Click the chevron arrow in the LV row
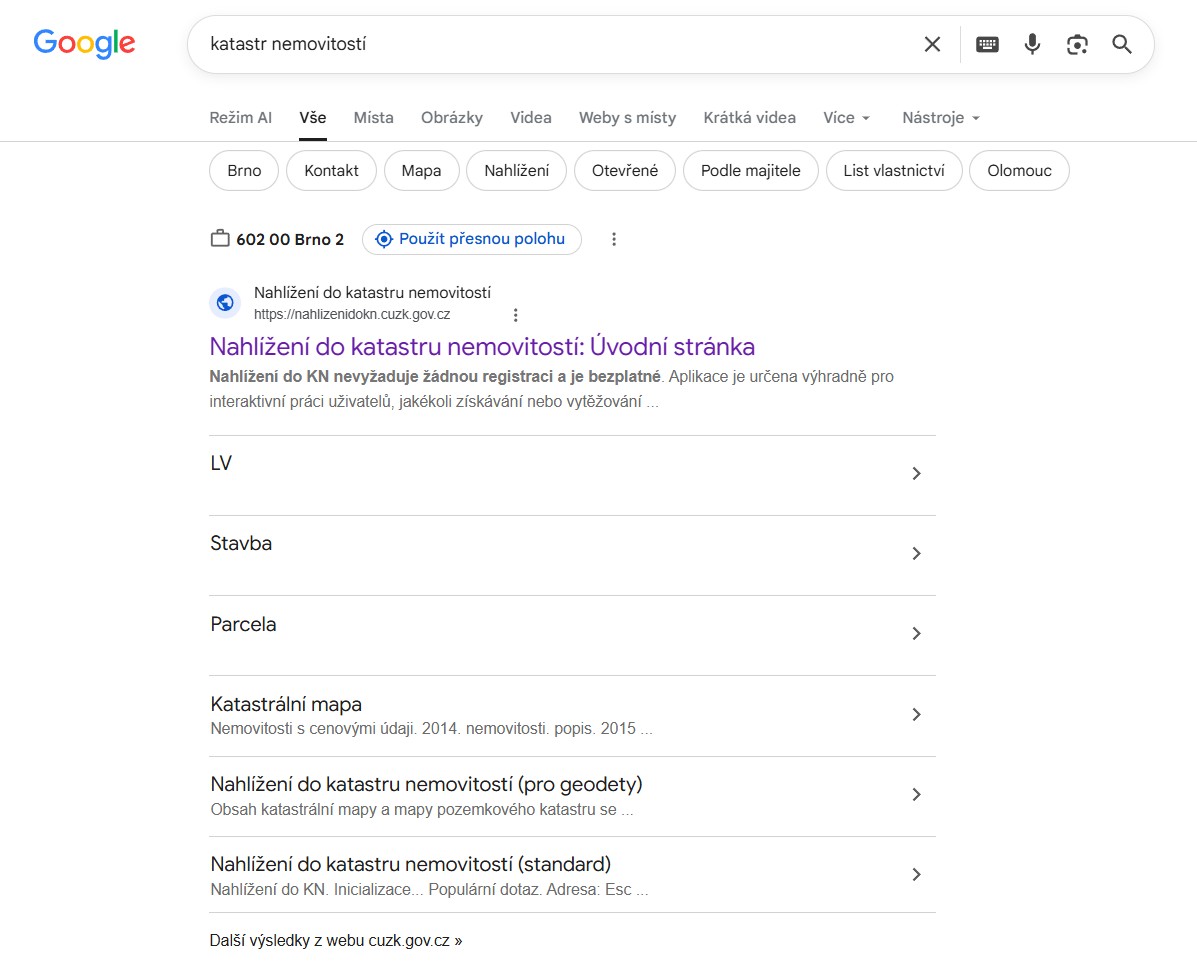1197x962 pixels. pos(917,473)
